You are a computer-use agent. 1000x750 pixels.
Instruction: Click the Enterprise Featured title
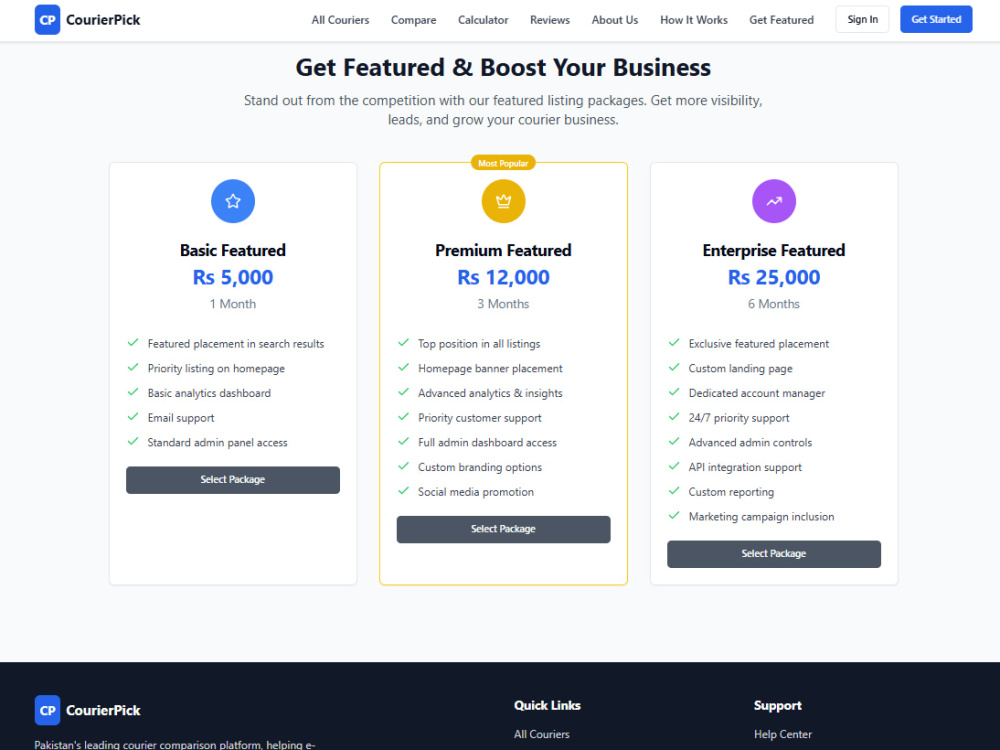click(774, 250)
